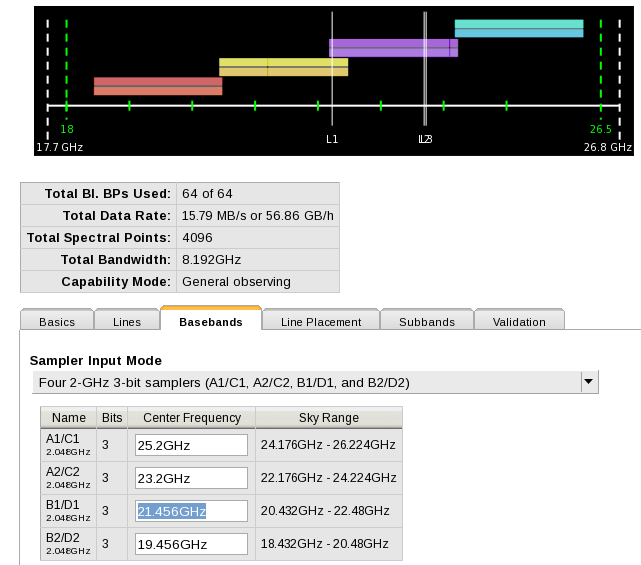This screenshot has height=565, width=641.
Task: Select the Basebands tab
Action: point(210,321)
